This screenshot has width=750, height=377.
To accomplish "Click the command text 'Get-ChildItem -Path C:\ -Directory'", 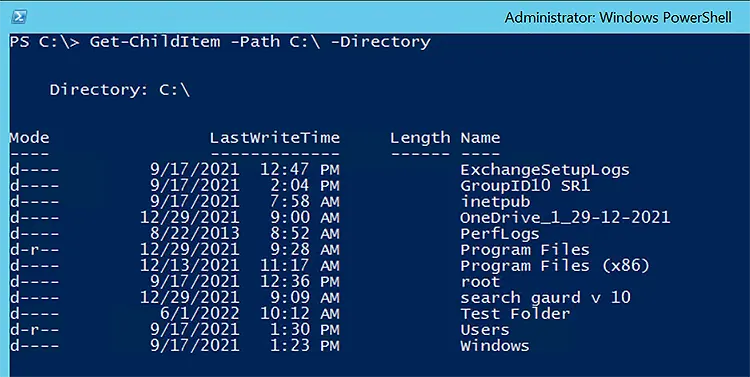I will (x=260, y=42).
